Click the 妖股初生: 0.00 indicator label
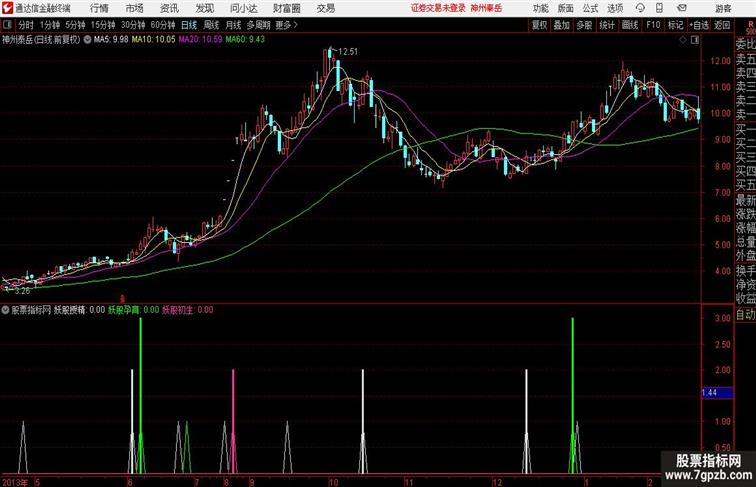Viewport: 756px width, 487px height. [x=188, y=310]
